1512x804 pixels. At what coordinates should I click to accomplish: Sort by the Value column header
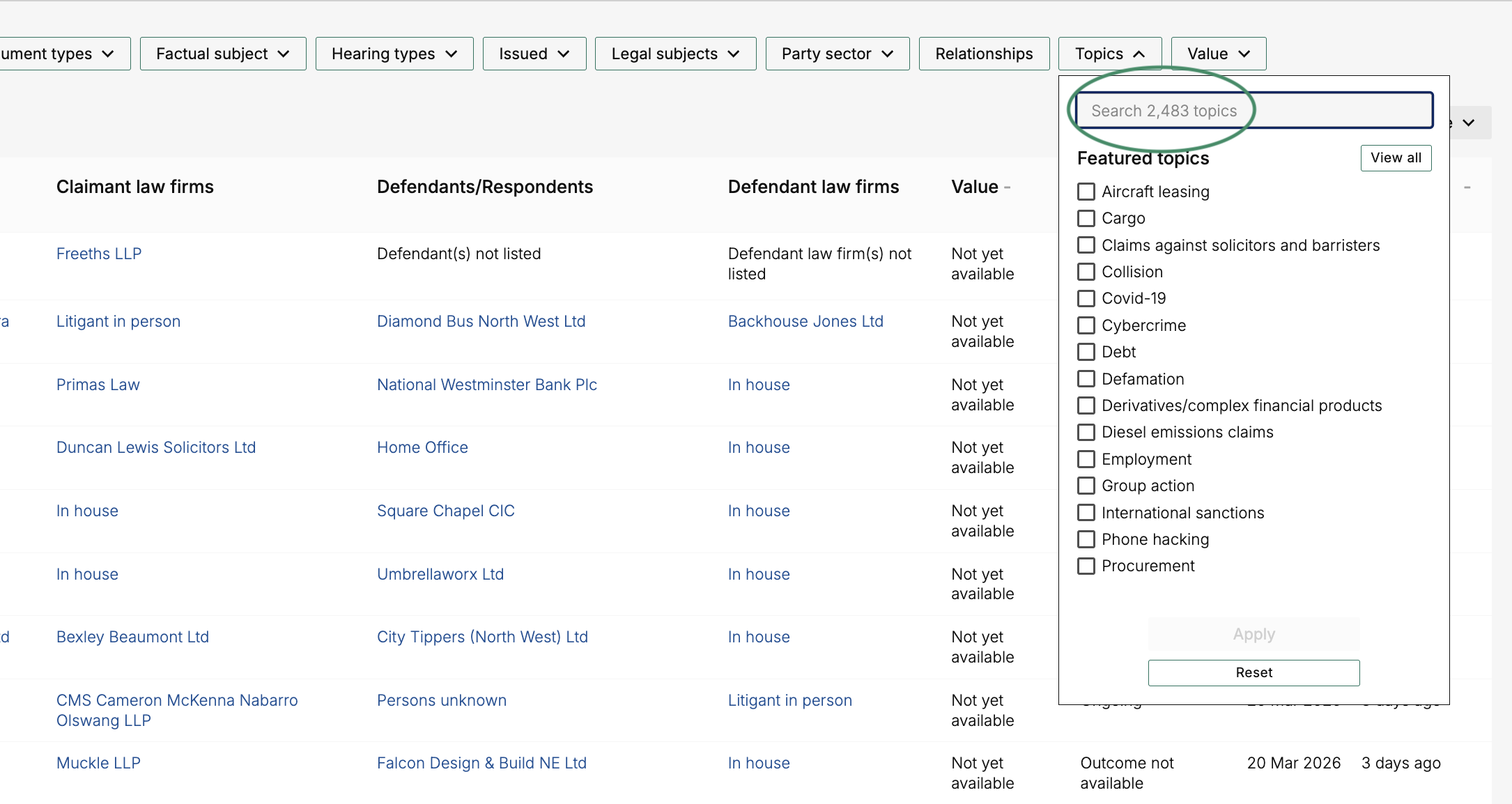tap(975, 187)
